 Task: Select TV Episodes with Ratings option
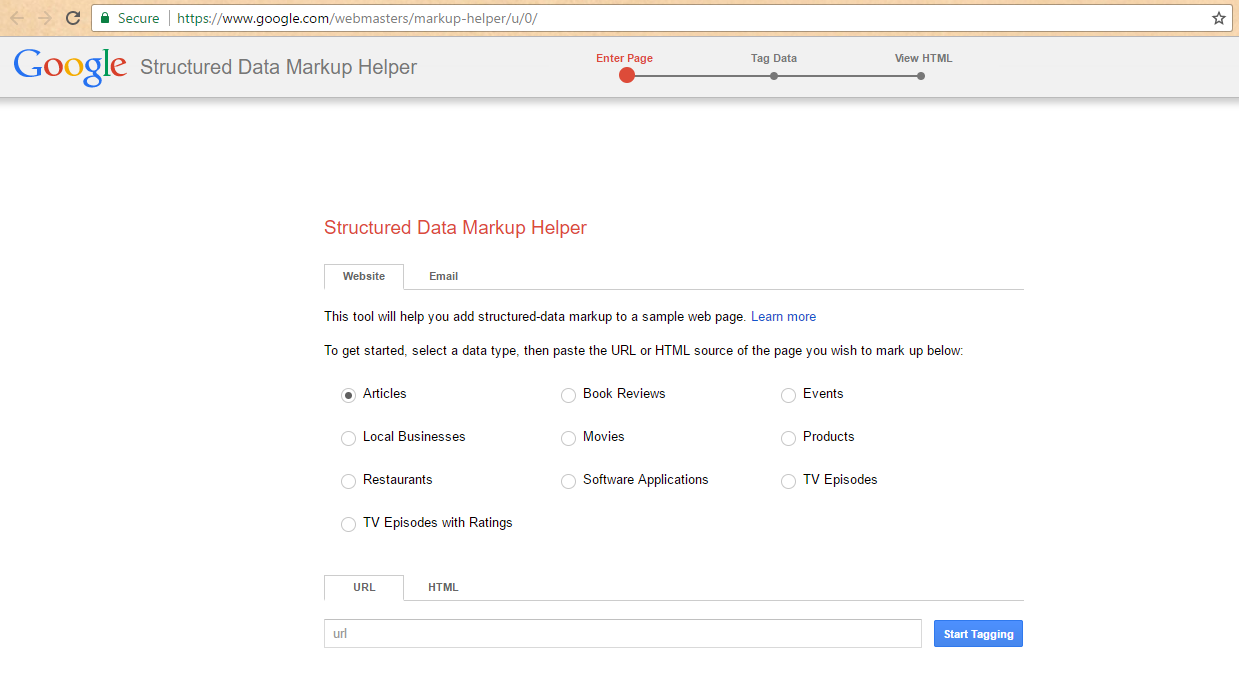coord(348,524)
